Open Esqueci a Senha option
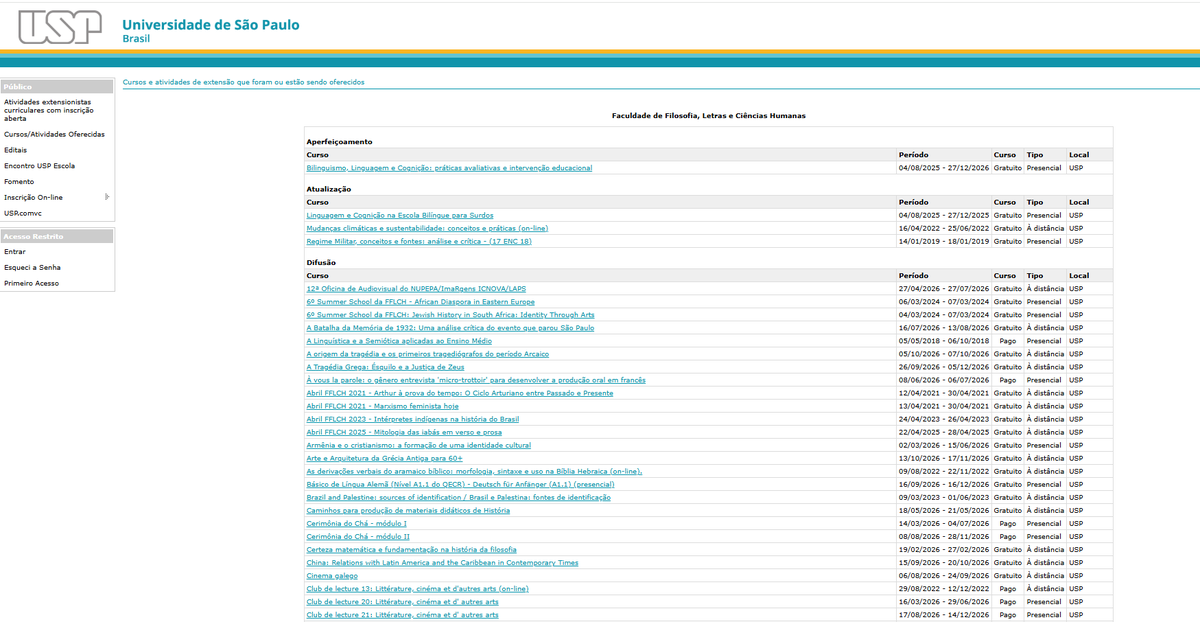Image resolution: width=1200 pixels, height=622 pixels. pyautogui.click(x=32, y=268)
